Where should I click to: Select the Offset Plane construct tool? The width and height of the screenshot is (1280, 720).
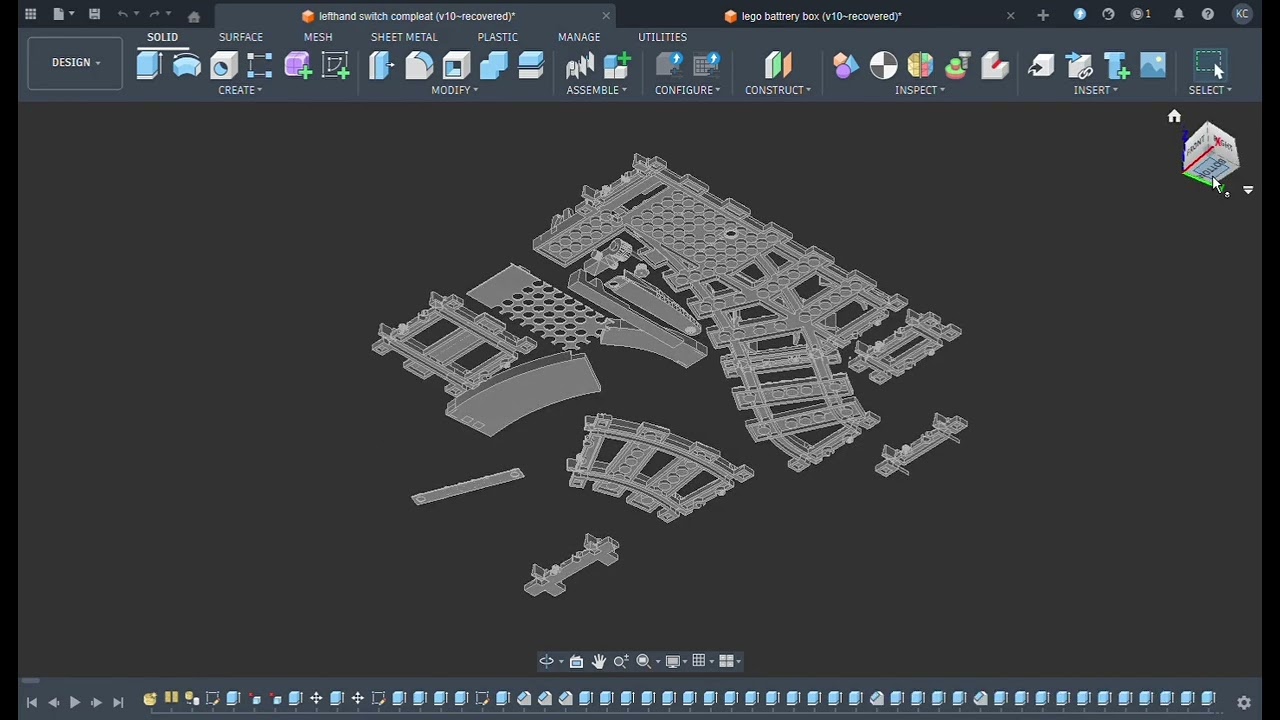pyautogui.click(x=778, y=66)
